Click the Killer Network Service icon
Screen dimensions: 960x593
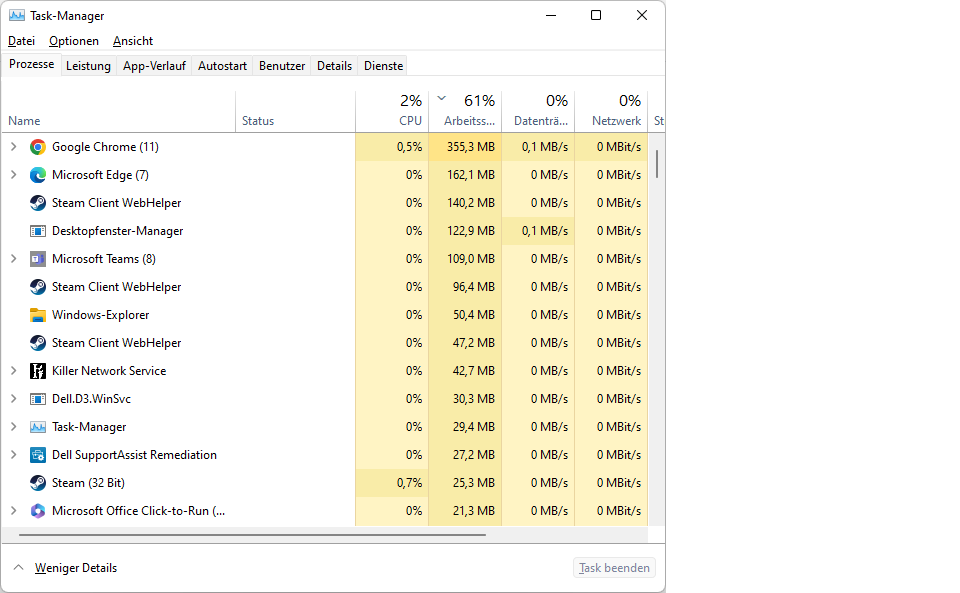tap(38, 371)
